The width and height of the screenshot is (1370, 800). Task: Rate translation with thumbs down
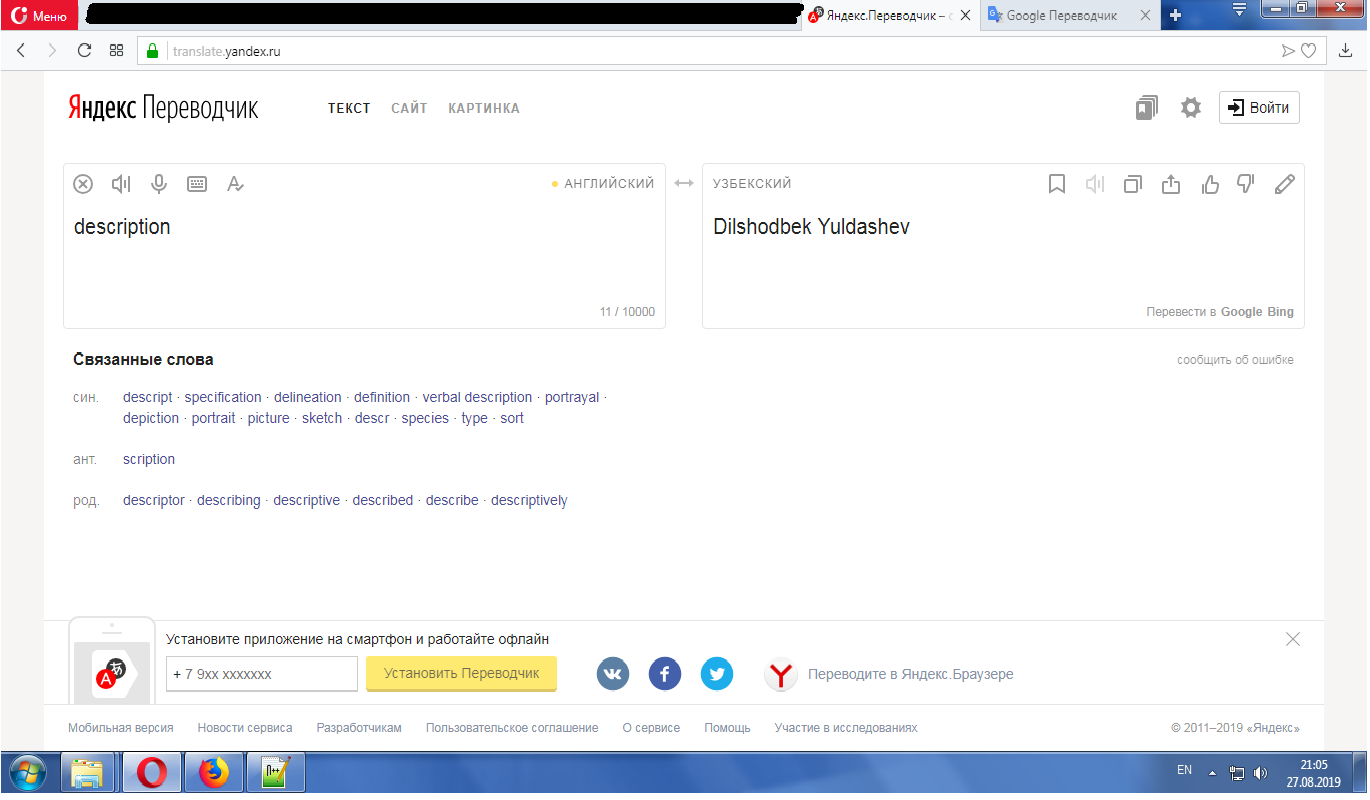click(x=1246, y=184)
